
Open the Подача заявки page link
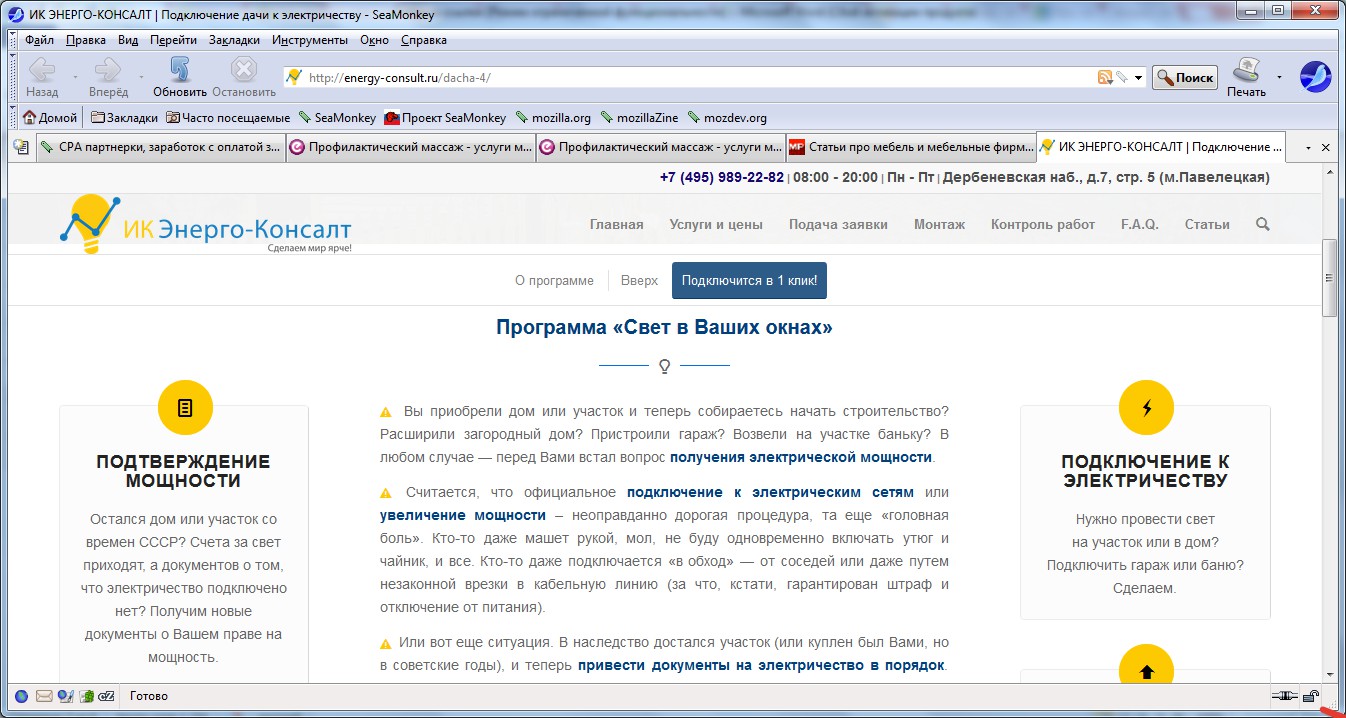click(x=838, y=224)
